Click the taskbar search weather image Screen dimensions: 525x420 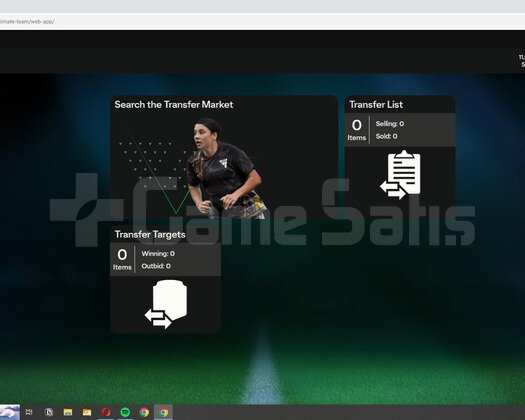coord(10,412)
